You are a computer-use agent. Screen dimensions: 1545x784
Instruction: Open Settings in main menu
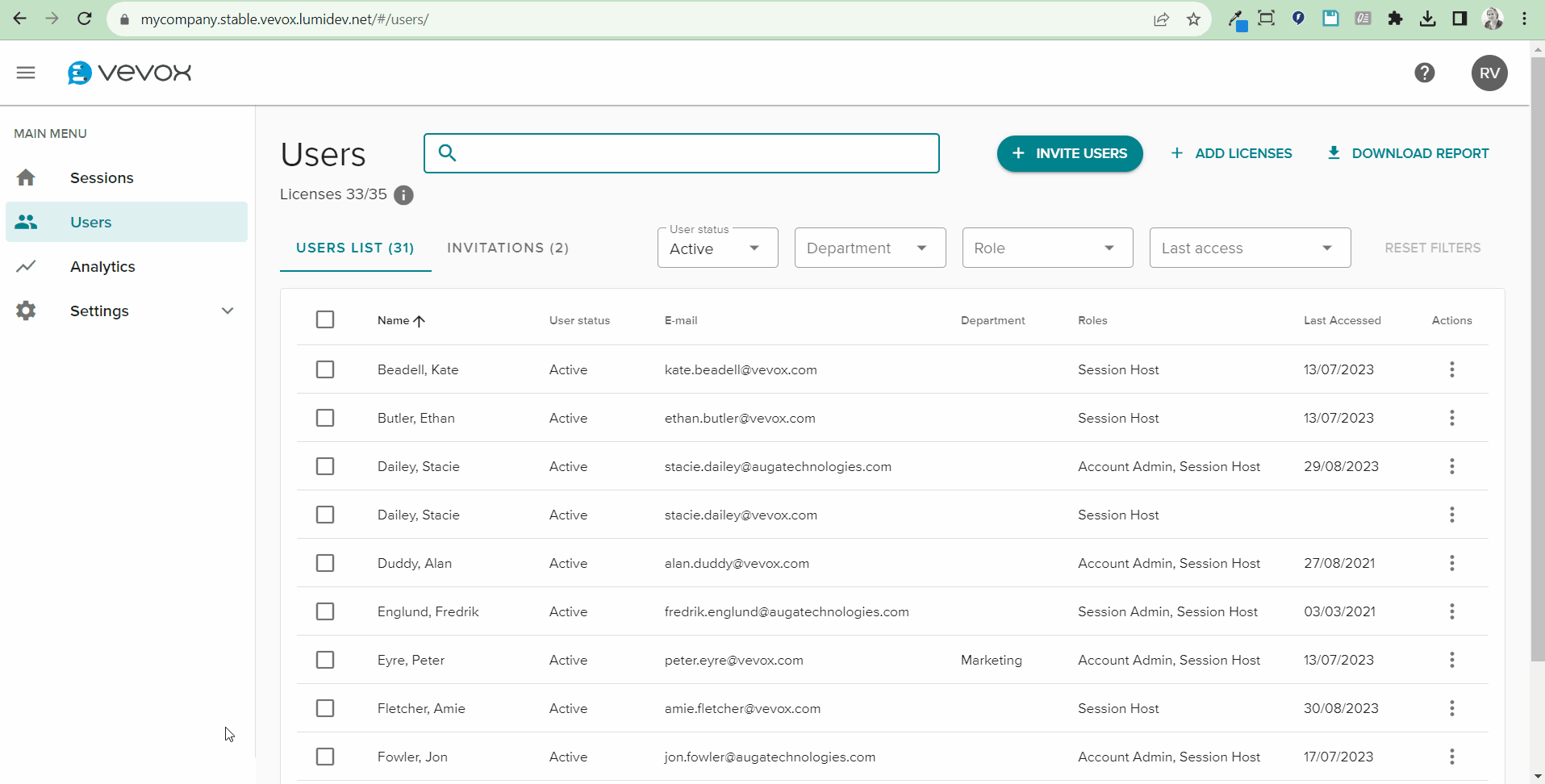point(127,311)
